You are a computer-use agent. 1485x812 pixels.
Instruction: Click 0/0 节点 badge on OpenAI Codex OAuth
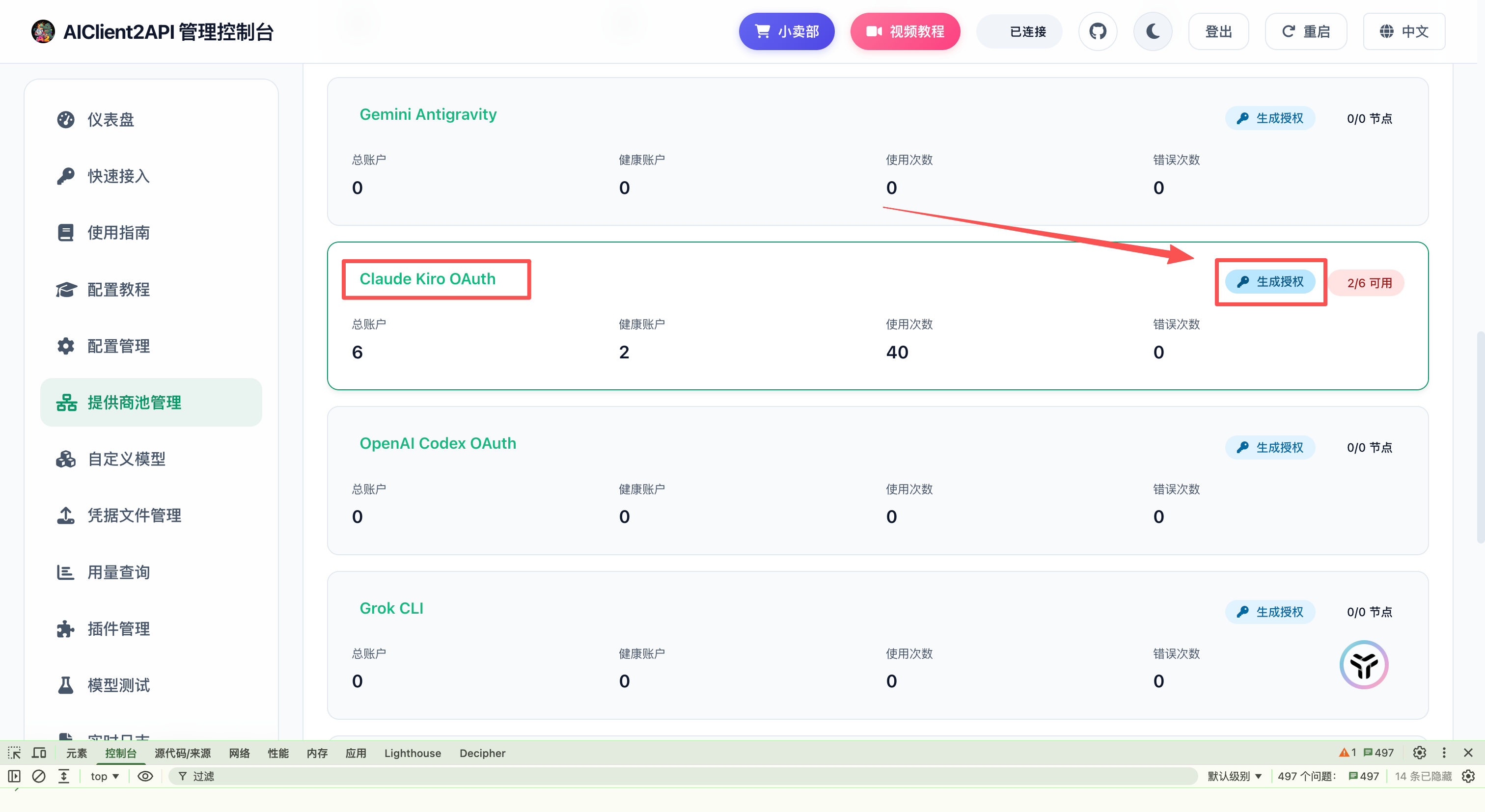1369,448
